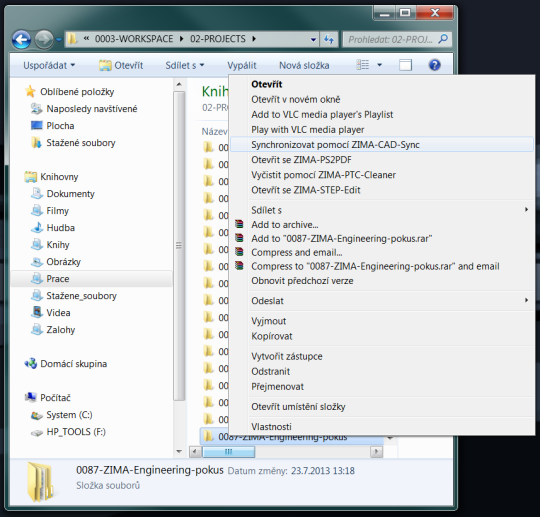Open the Hudba library
Image resolution: width=540 pixels, height=517 pixels.
tap(53, 228)
